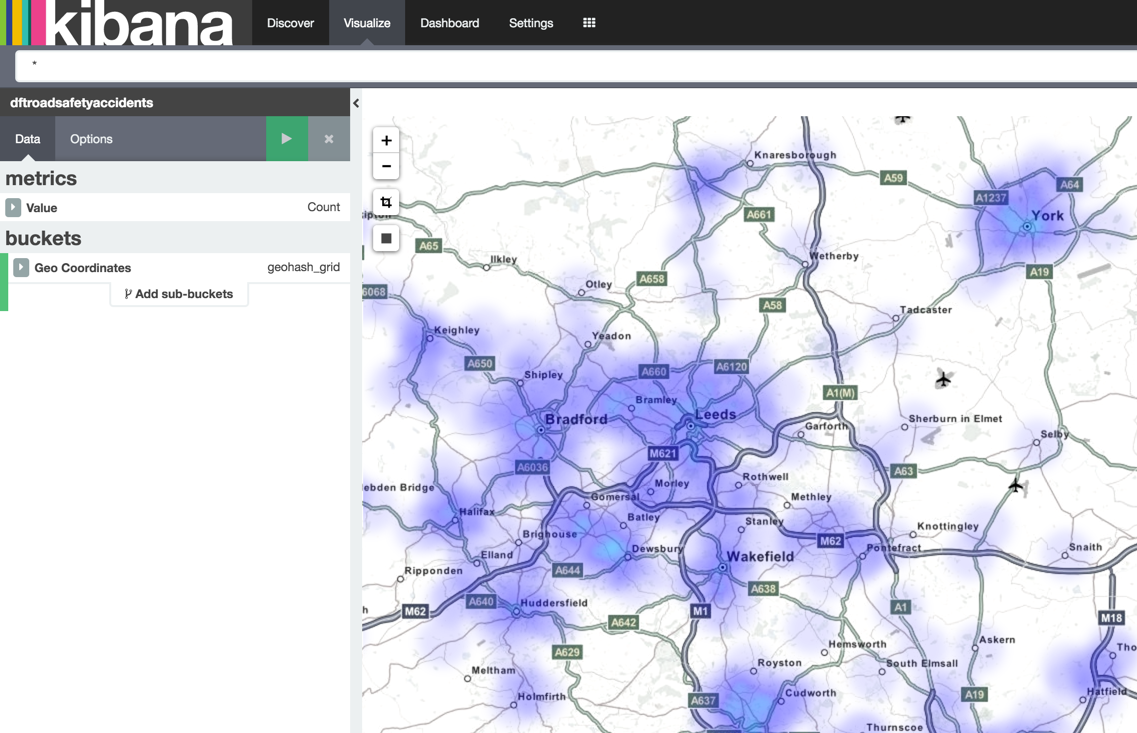Click Add sub-buckets button
Image resolution: width=1137 pixels, height=733 pixels.
(x=179, y=294)
